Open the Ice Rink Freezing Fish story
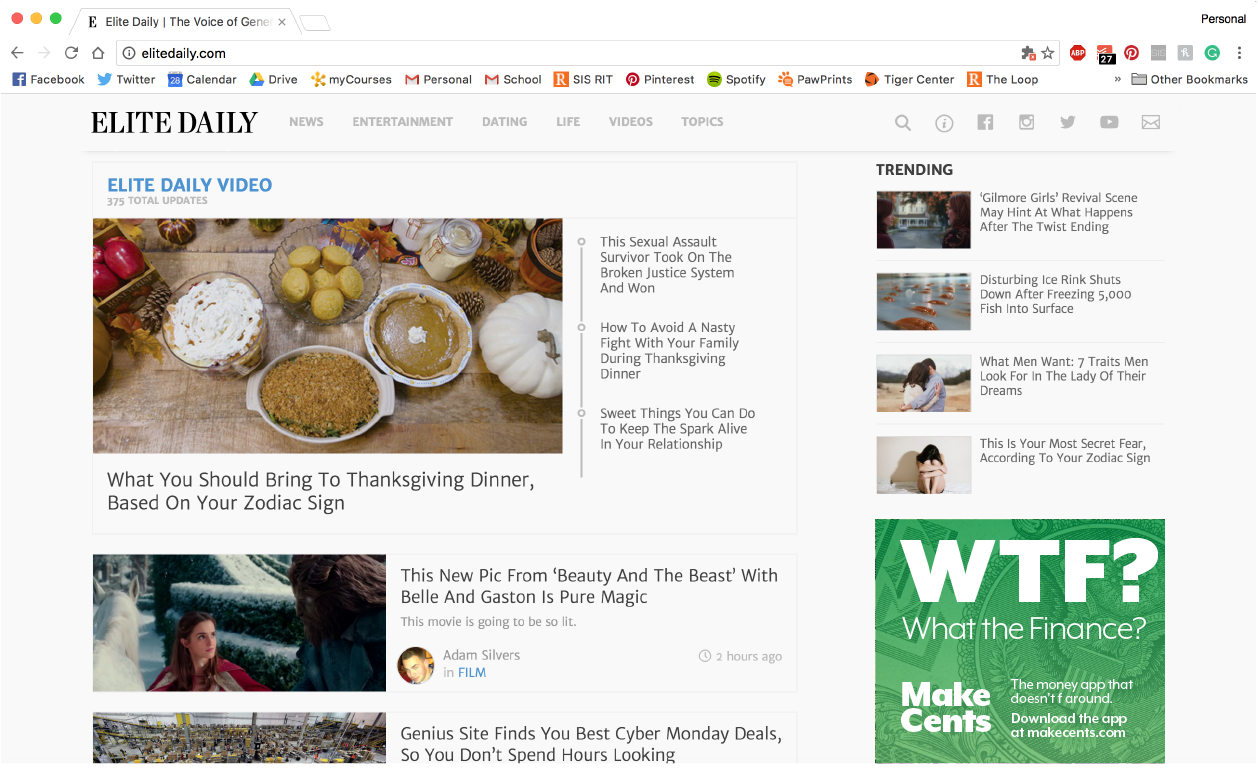The height and width of the screenshot is (770, 1258). 1055,294
